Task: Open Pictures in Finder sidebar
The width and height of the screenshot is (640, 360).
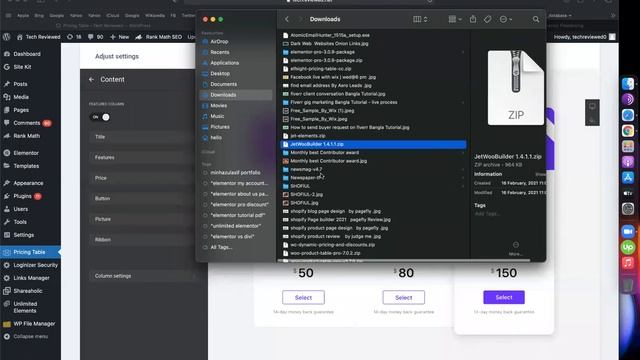Action: [x=220, y=127]
